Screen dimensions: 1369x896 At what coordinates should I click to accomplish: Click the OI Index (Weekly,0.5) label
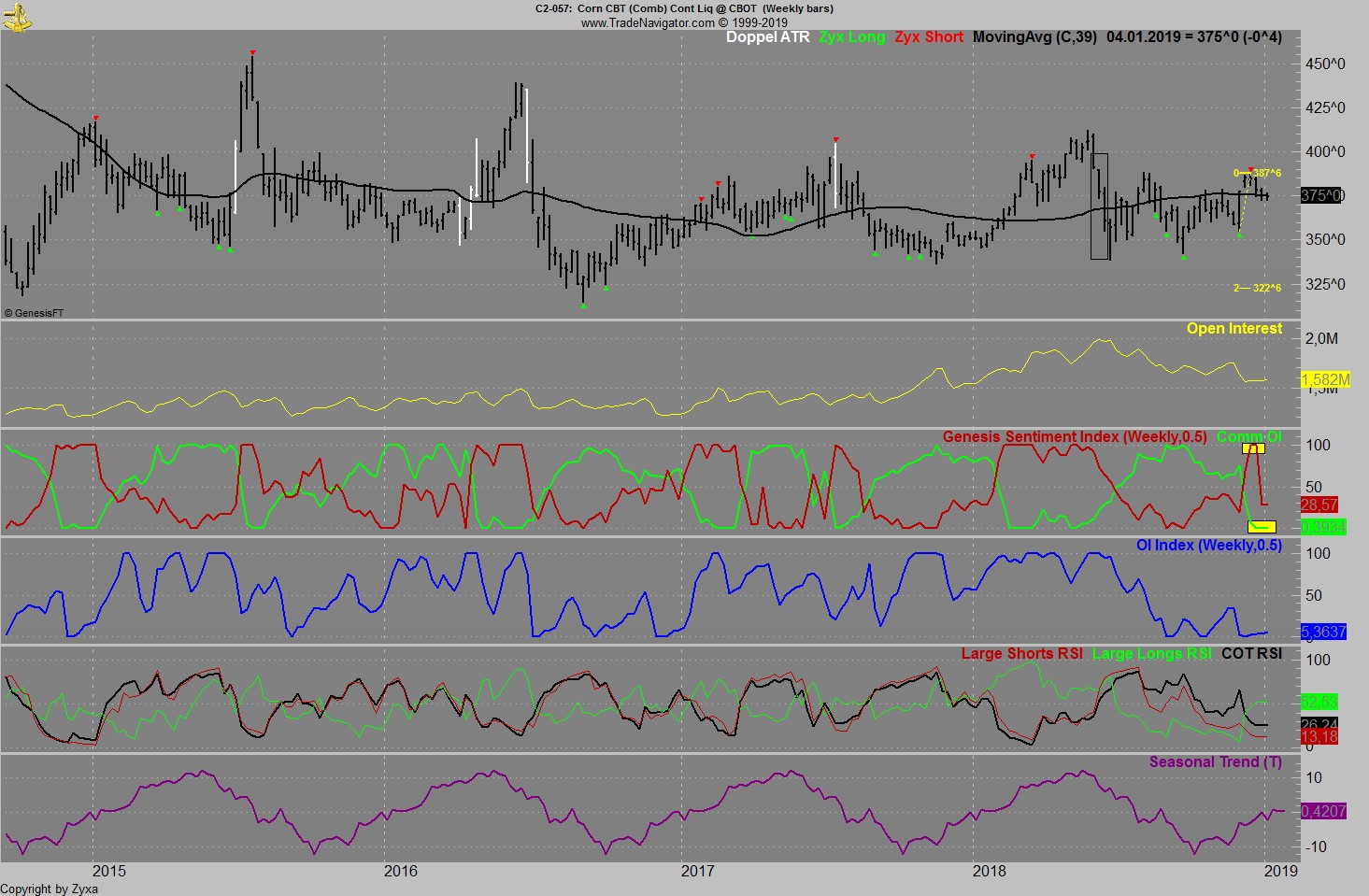(1208, 546)
